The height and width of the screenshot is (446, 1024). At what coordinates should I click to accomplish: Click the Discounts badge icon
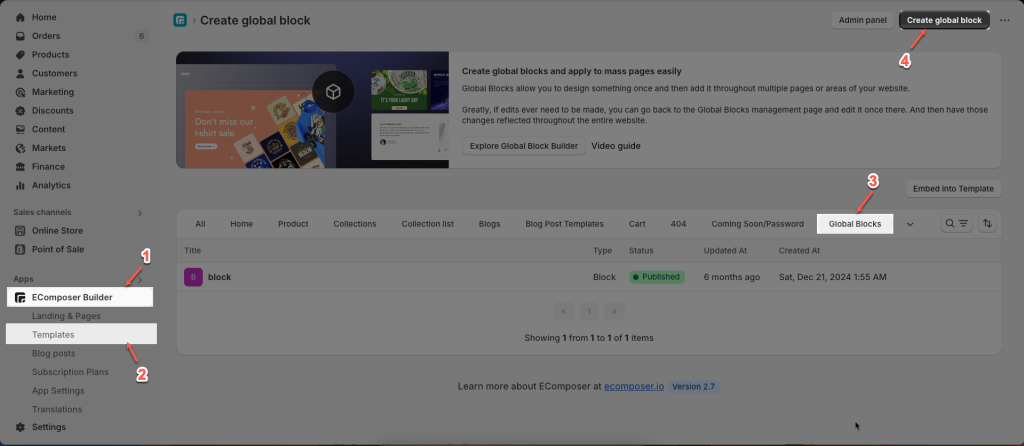pos(20,110)
